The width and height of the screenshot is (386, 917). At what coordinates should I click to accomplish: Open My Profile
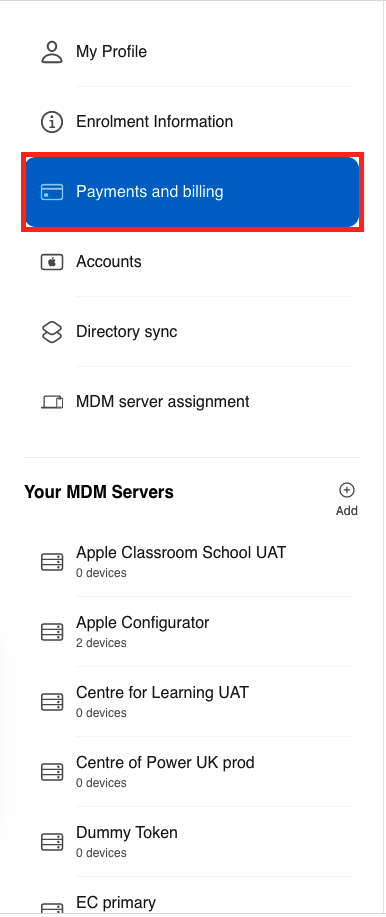[x=191, y=51]
